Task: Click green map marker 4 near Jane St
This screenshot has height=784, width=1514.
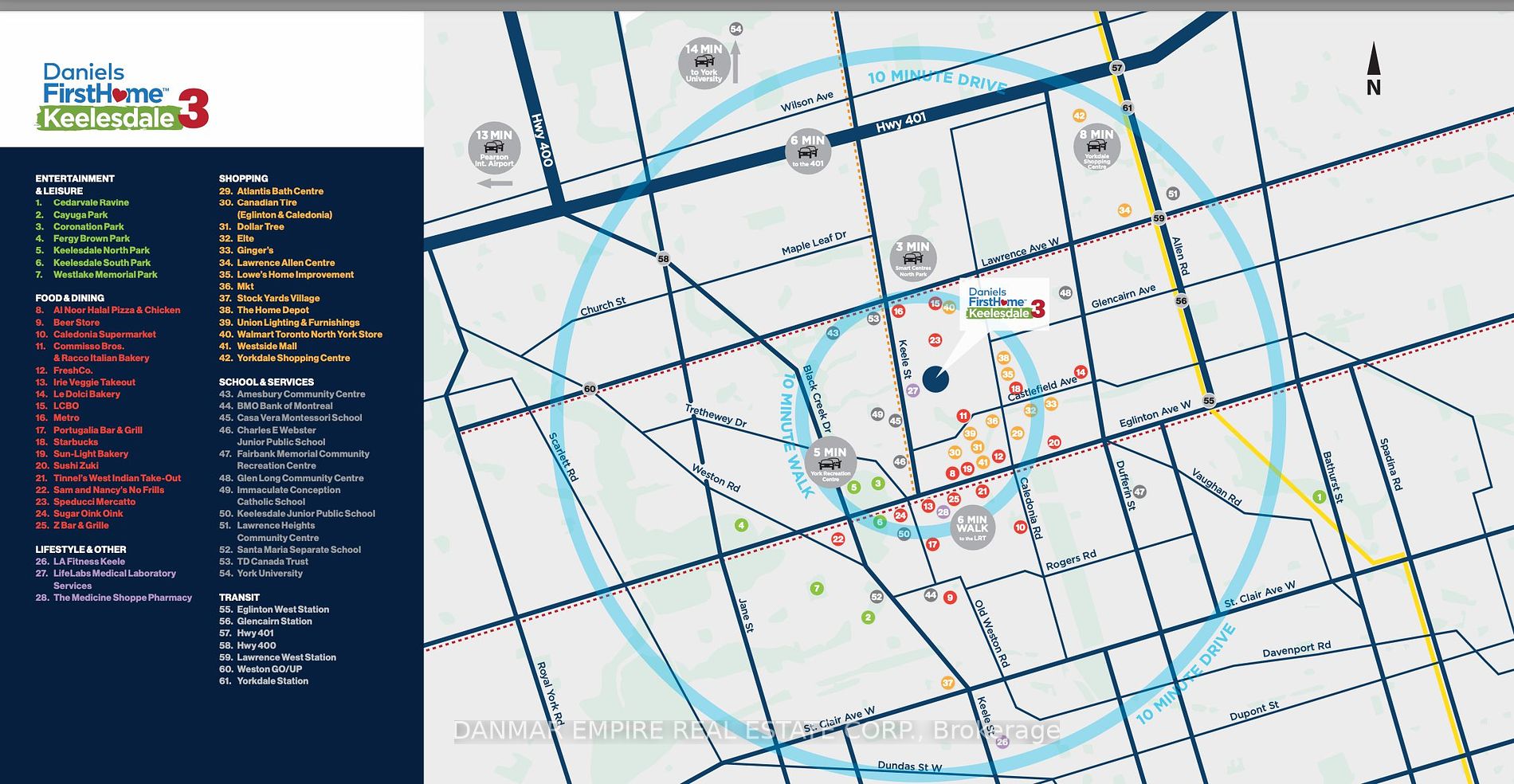Action: click(741, 525)
